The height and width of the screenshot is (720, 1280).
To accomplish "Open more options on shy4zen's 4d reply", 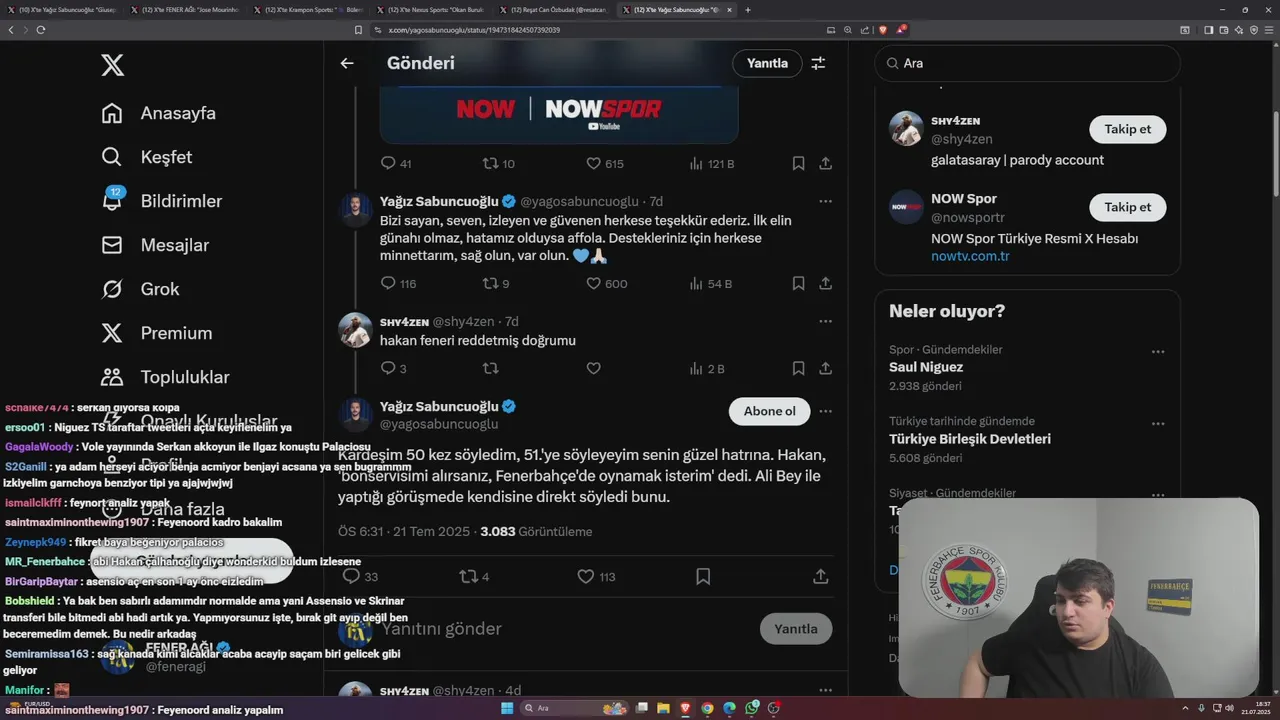I will [825, 691].
